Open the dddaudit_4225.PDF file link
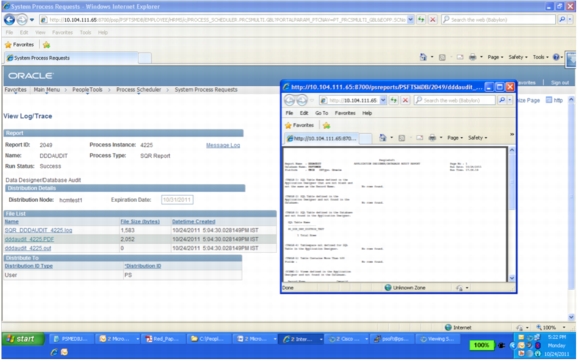 pos(29,239)
